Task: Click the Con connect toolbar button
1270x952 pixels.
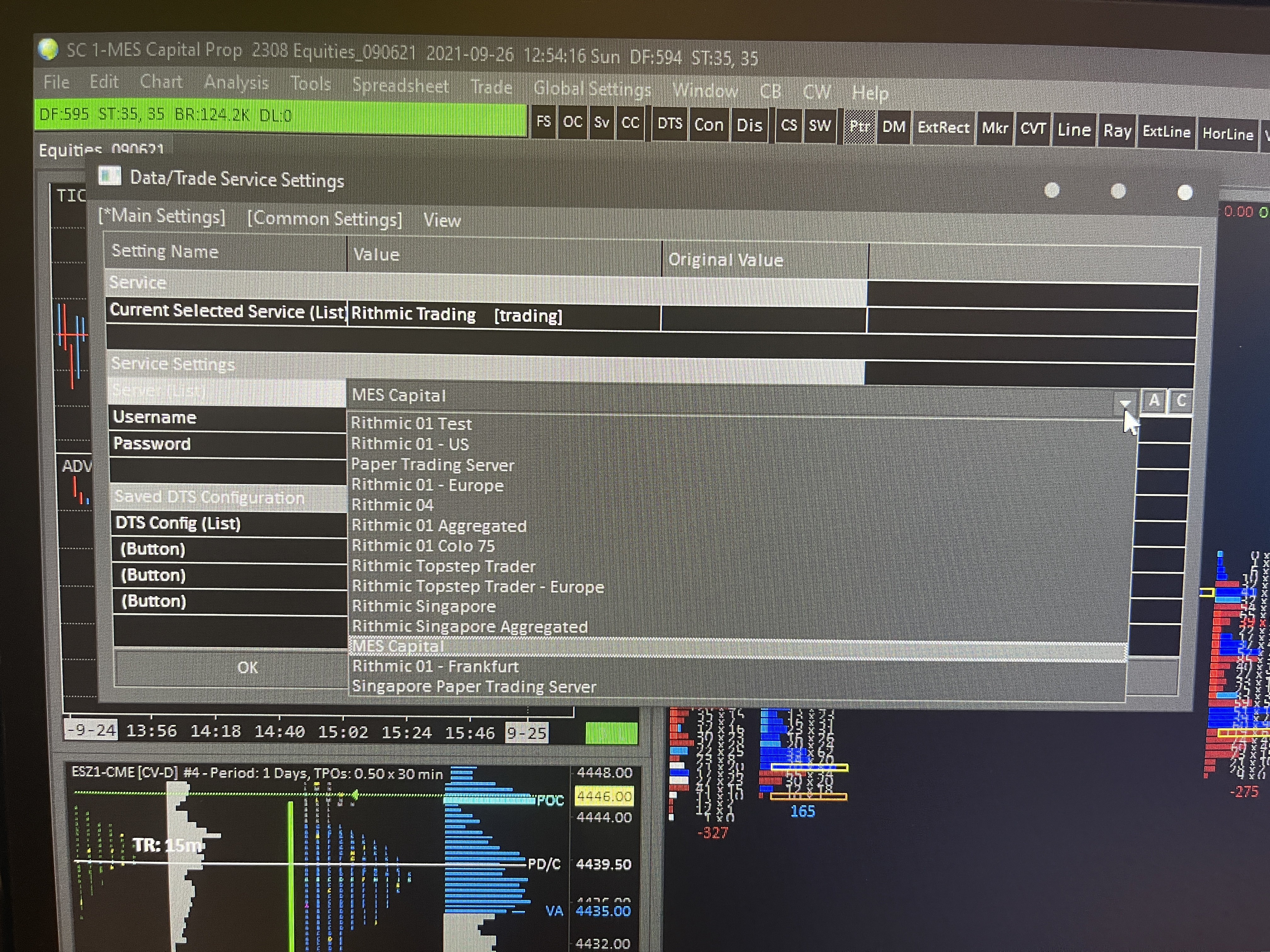Action: (708, 125)
